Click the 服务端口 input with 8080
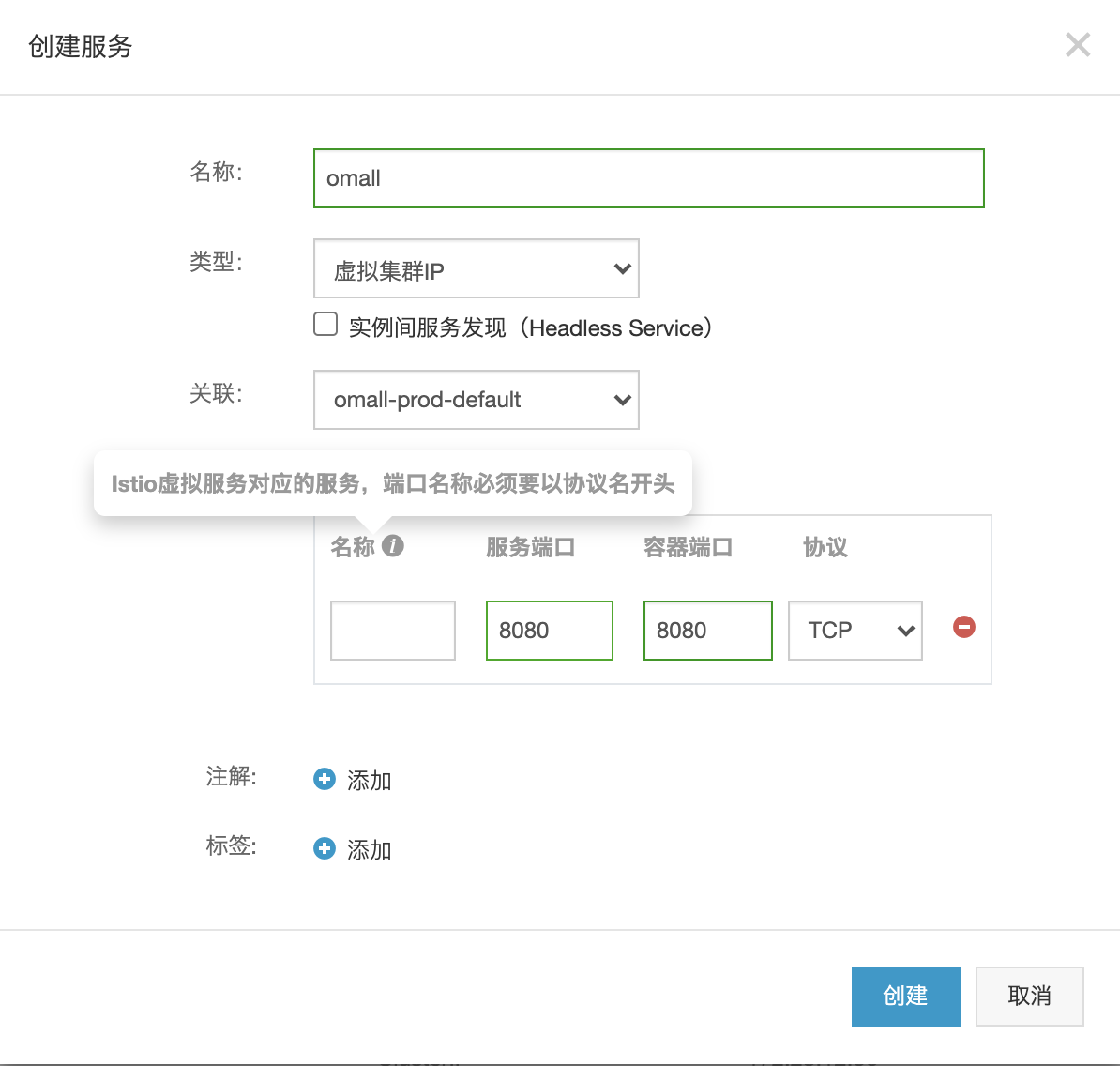1120x1066 pixels. point(549,631)
